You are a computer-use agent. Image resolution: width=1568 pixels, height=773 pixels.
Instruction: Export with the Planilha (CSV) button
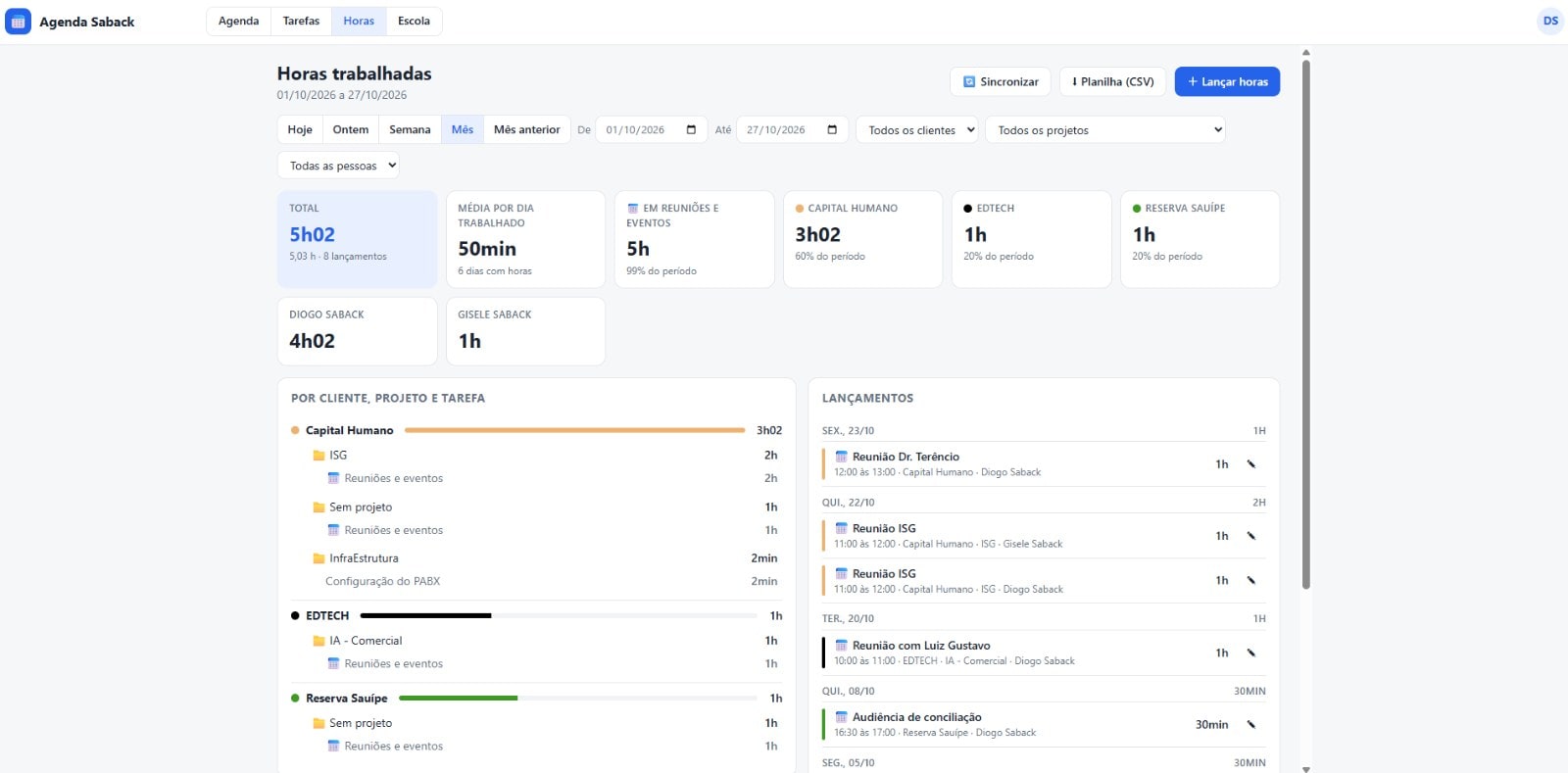pos(1113,81)
